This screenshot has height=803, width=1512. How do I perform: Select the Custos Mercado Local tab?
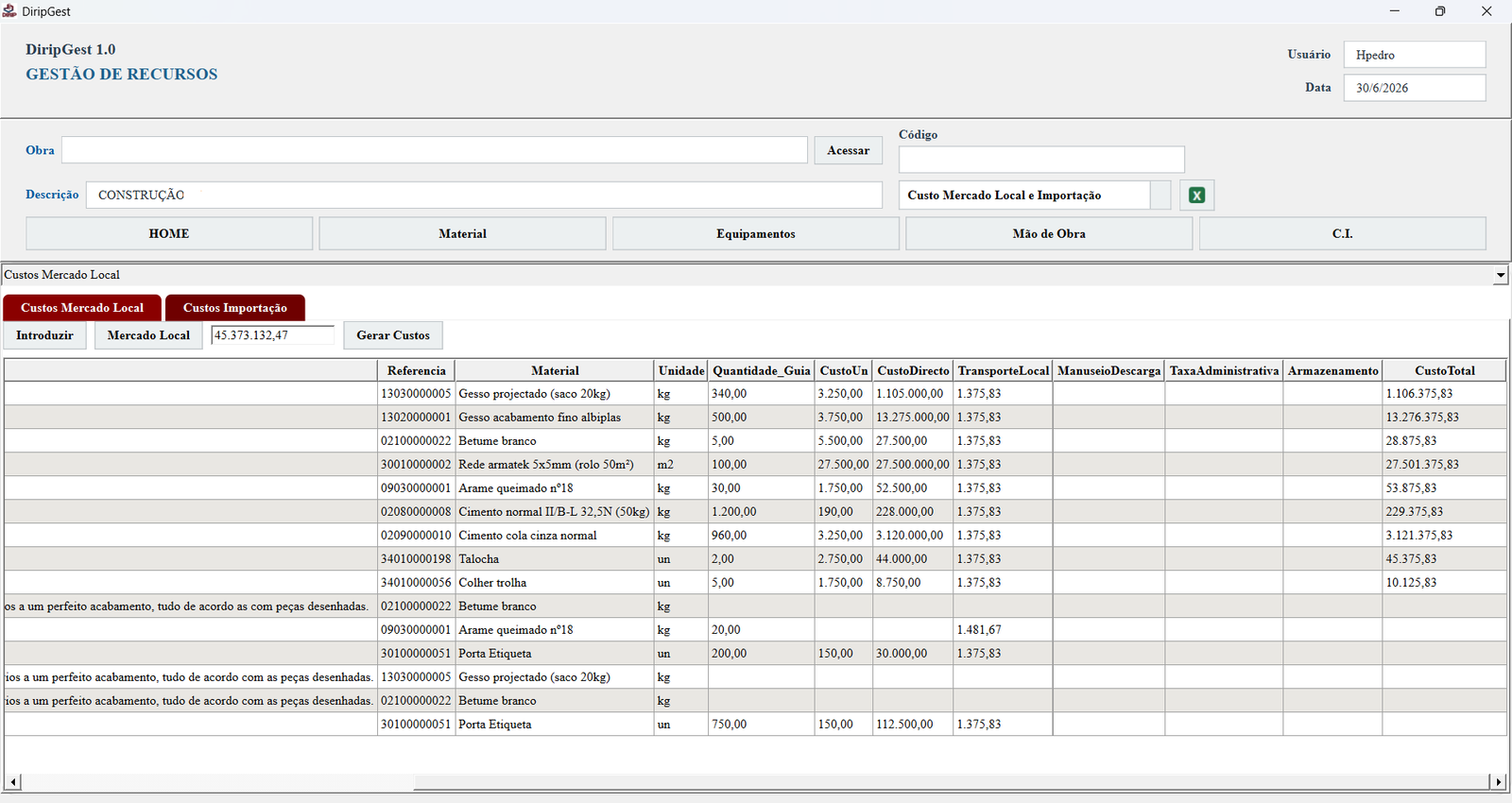[82, 308]
